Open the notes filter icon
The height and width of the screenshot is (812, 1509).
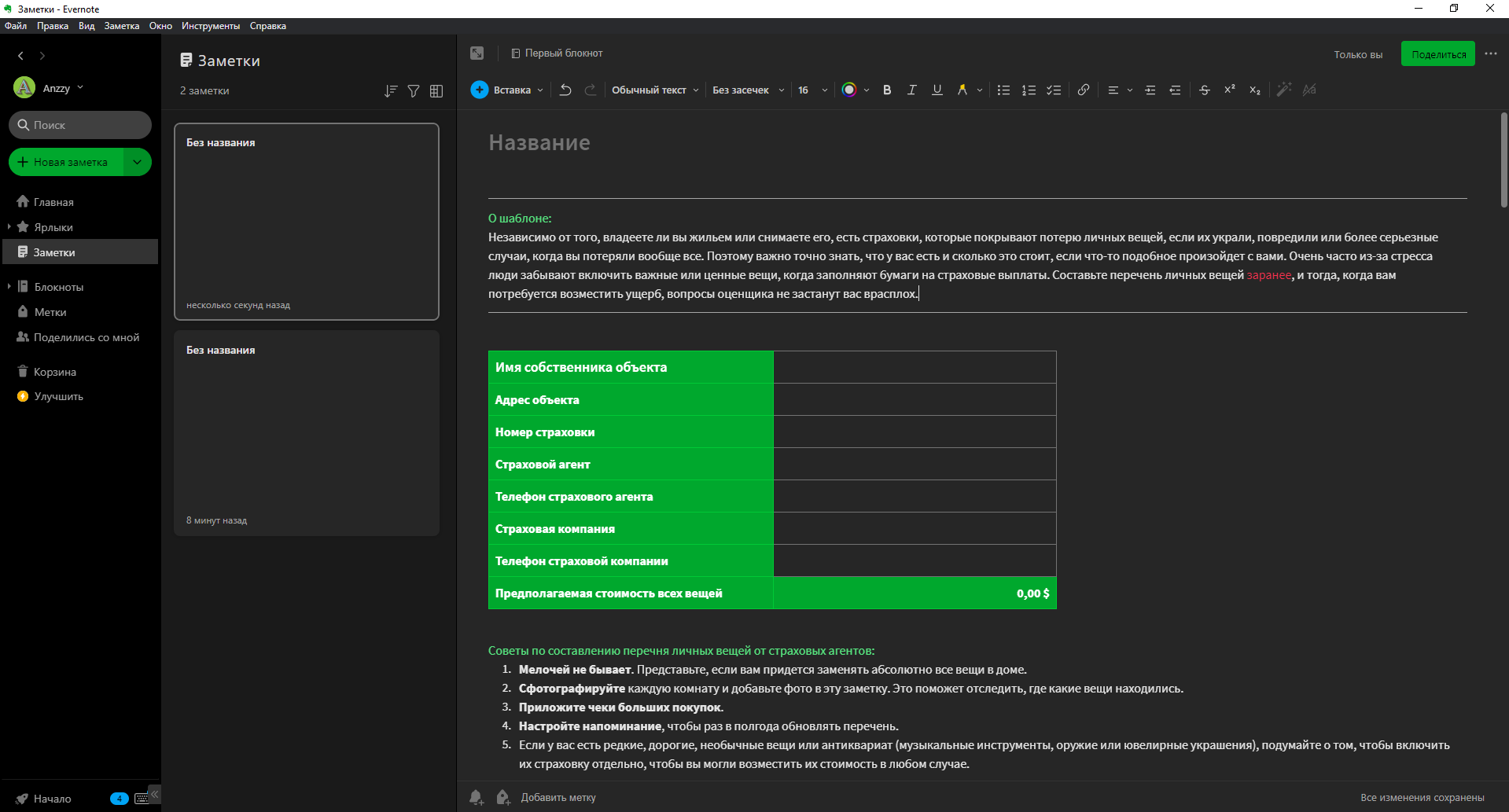[x=413, y=90]
